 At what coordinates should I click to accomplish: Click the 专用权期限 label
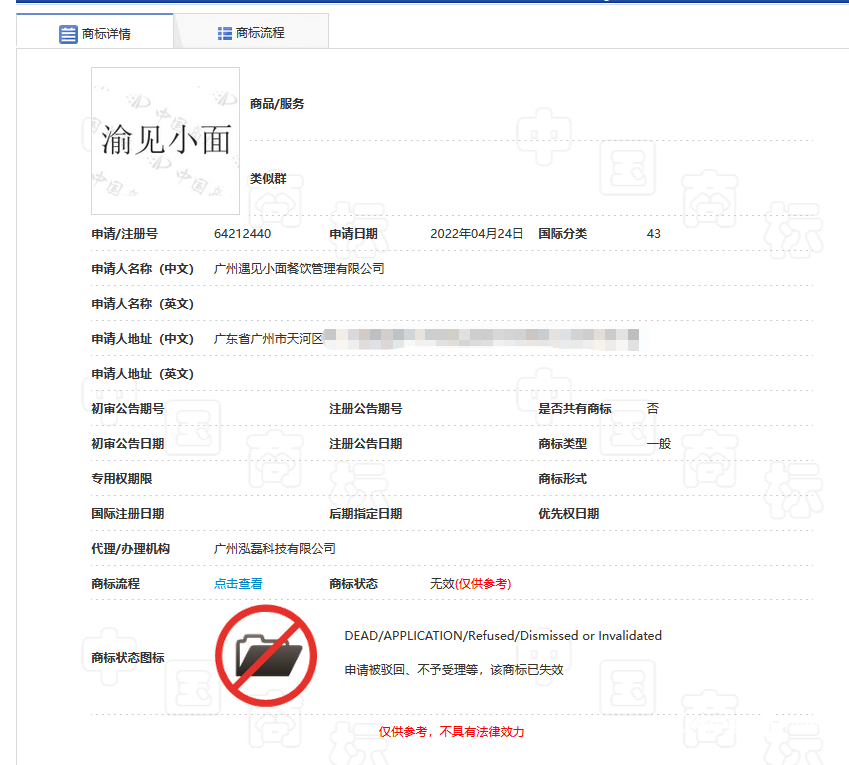[122, 479]
